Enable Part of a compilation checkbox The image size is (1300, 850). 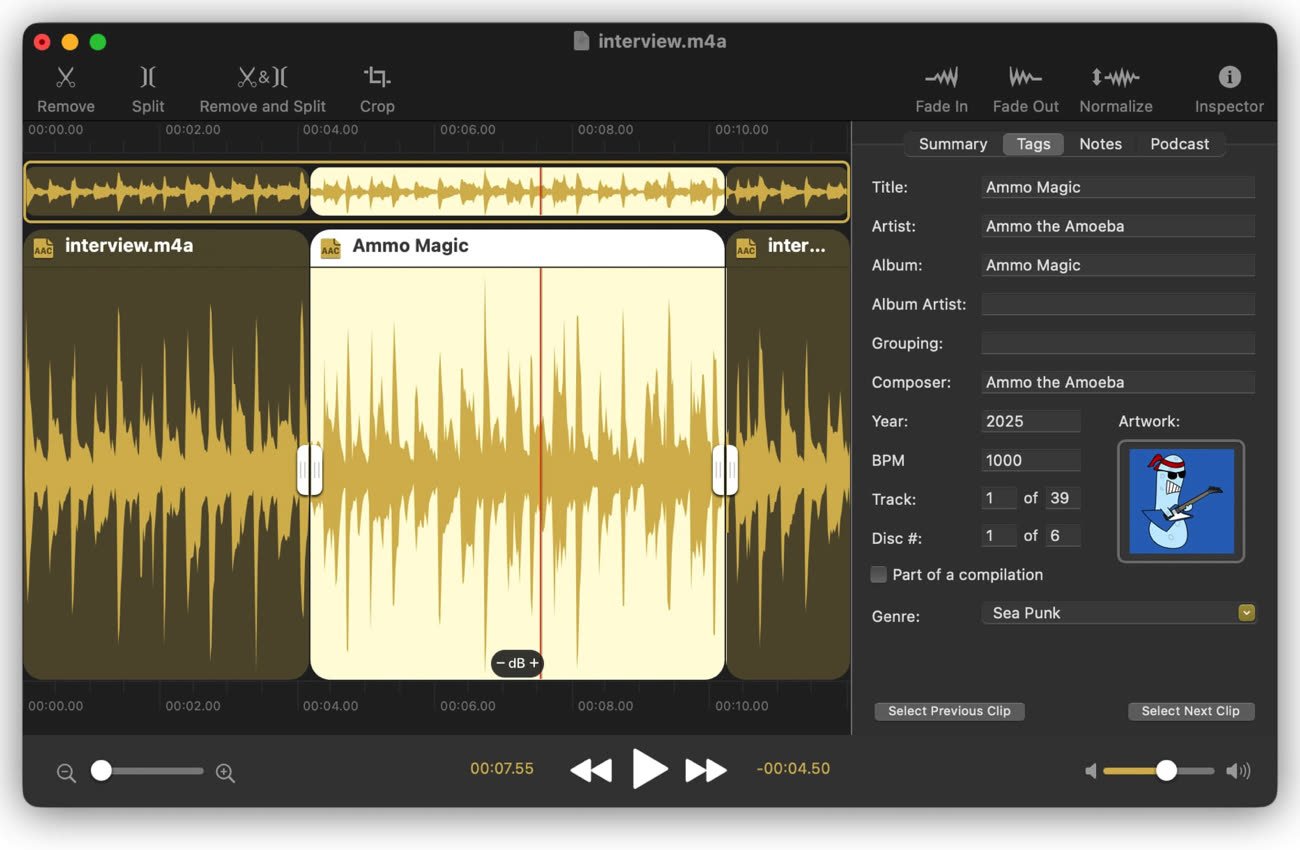tap(879, 574)
